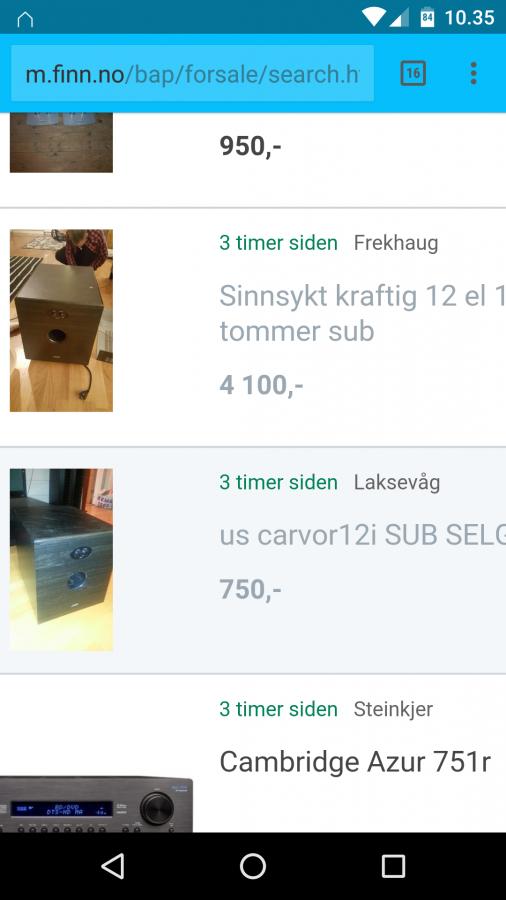
Task: Tap the battery status icon showing 84
Action: pos(427,17)
